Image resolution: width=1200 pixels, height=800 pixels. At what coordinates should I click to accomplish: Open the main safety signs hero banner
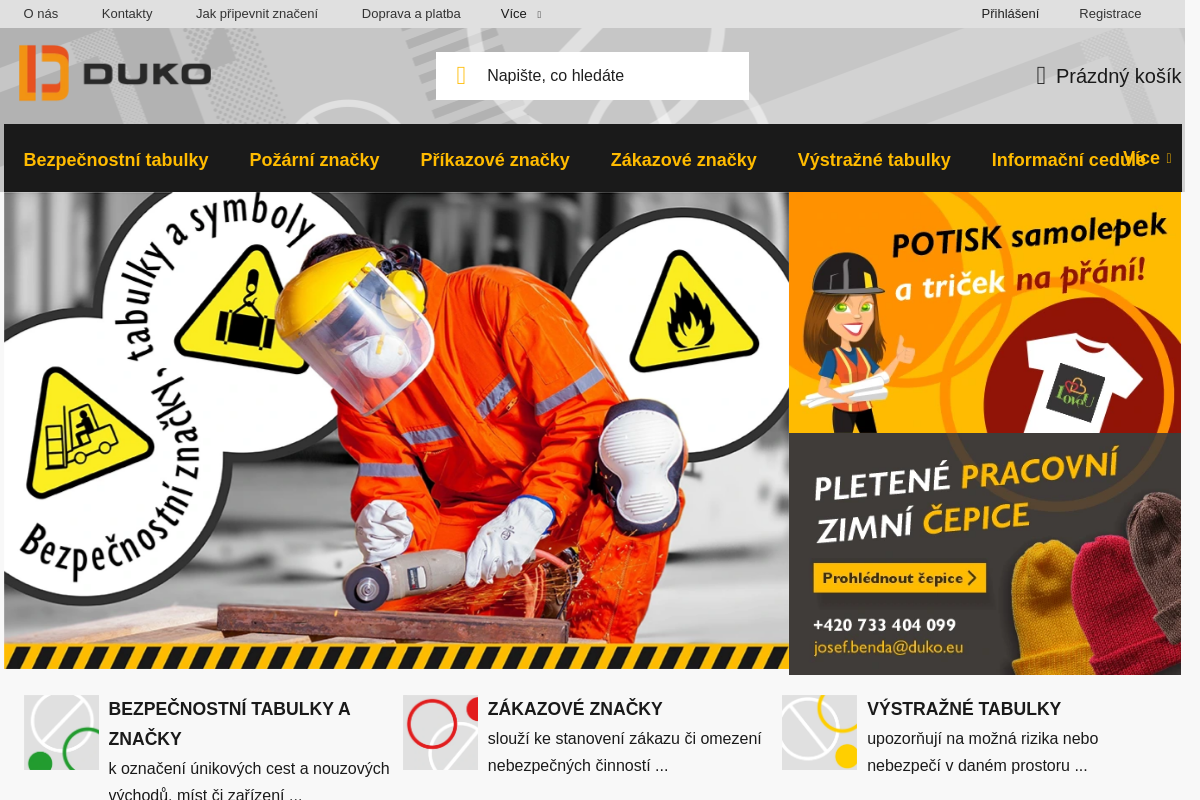(x=396, y=431)
